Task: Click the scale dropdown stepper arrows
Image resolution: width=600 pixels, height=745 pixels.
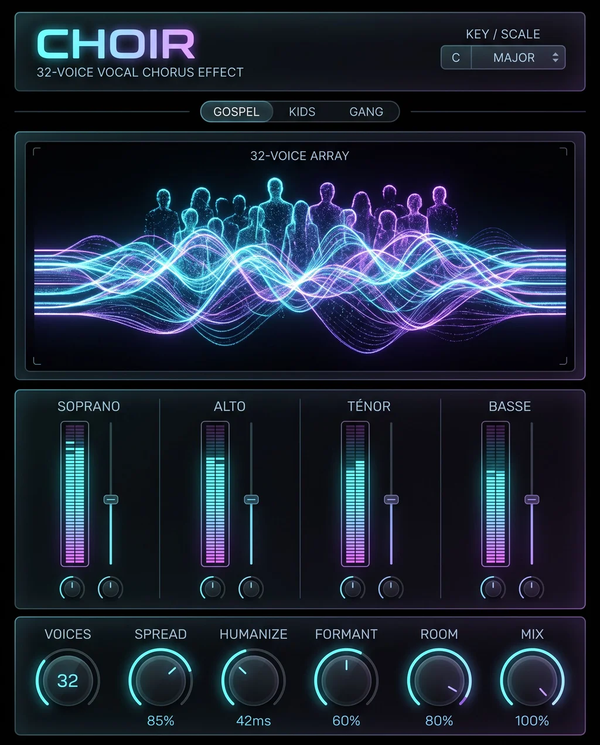Action: click(555, 57)
